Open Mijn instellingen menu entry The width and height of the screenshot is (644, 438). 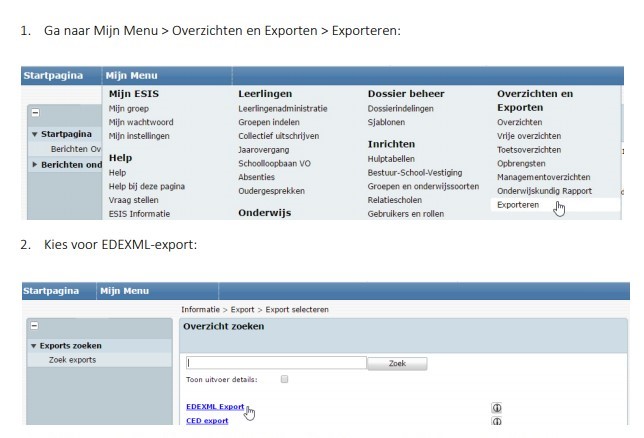point(139,136)
